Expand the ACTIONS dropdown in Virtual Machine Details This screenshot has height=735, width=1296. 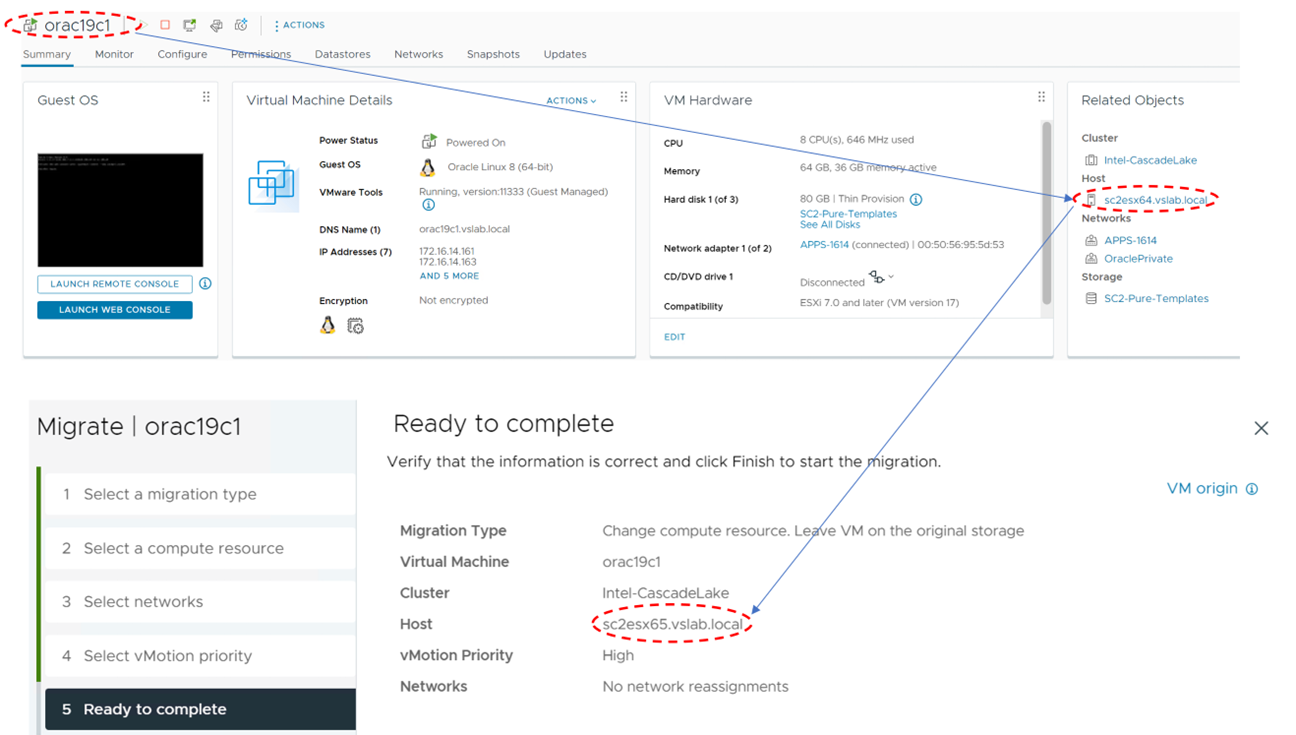(571, 101)
